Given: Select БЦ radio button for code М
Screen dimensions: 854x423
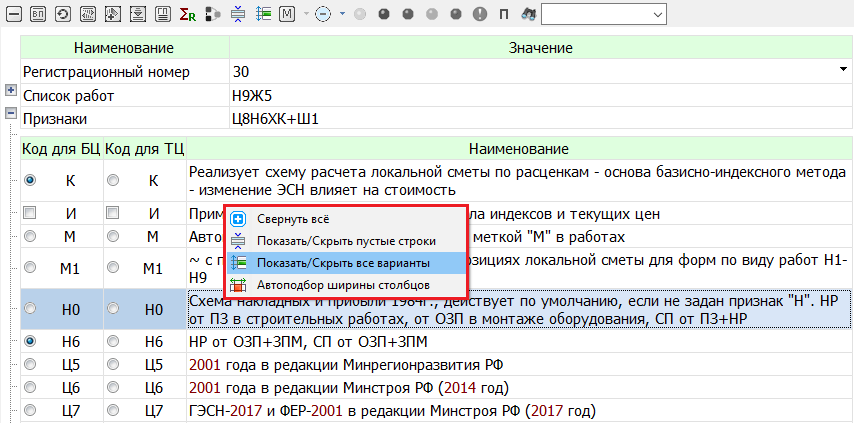Looking at the screenshot, I should (30, 236).
